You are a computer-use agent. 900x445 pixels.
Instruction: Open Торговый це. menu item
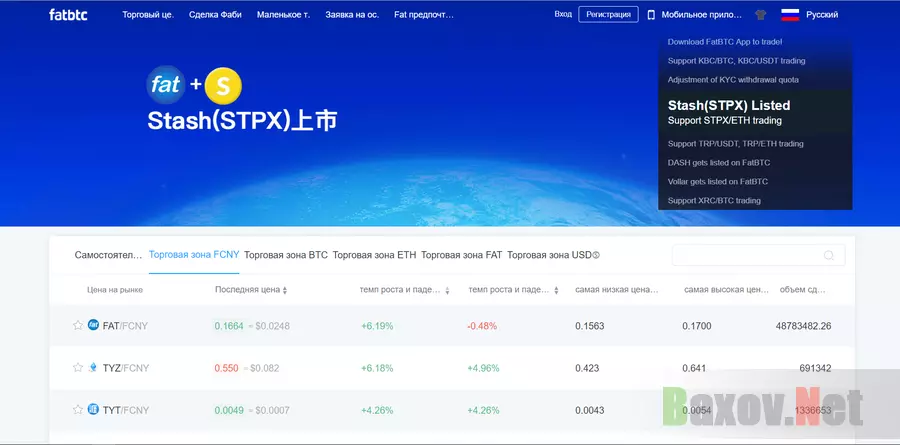click(x=148, y=15)
